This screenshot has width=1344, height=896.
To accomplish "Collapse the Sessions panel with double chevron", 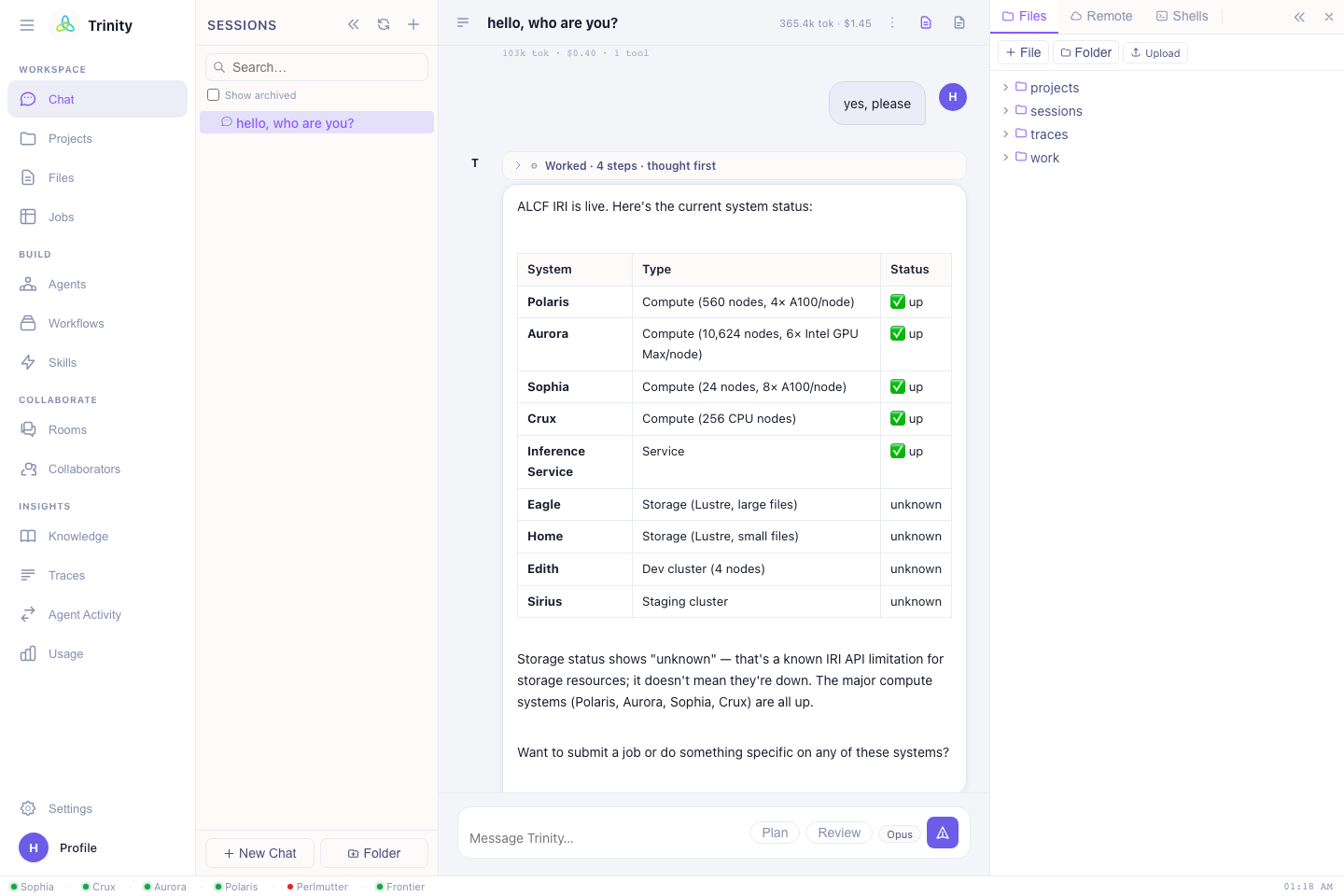I will (x=354, y=24).
